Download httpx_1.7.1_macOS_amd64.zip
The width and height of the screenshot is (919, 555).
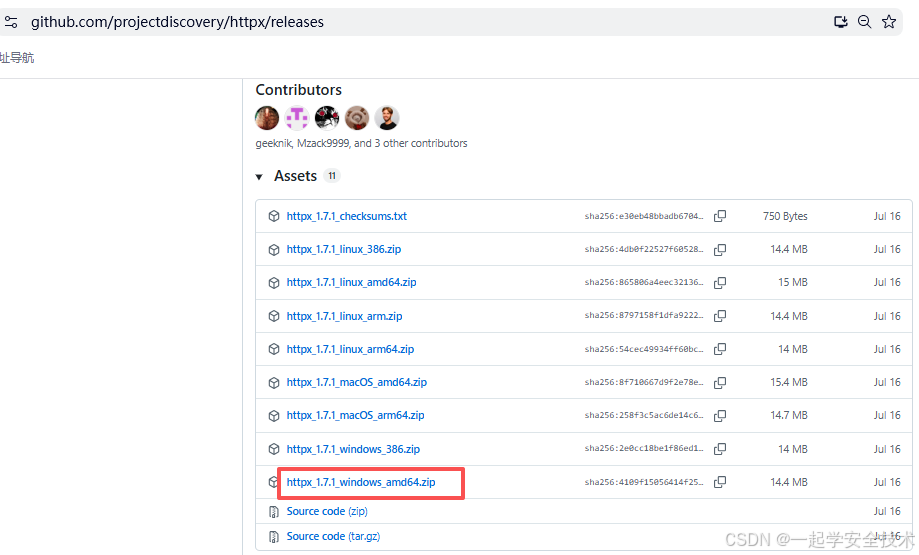[x=357, y=382]
